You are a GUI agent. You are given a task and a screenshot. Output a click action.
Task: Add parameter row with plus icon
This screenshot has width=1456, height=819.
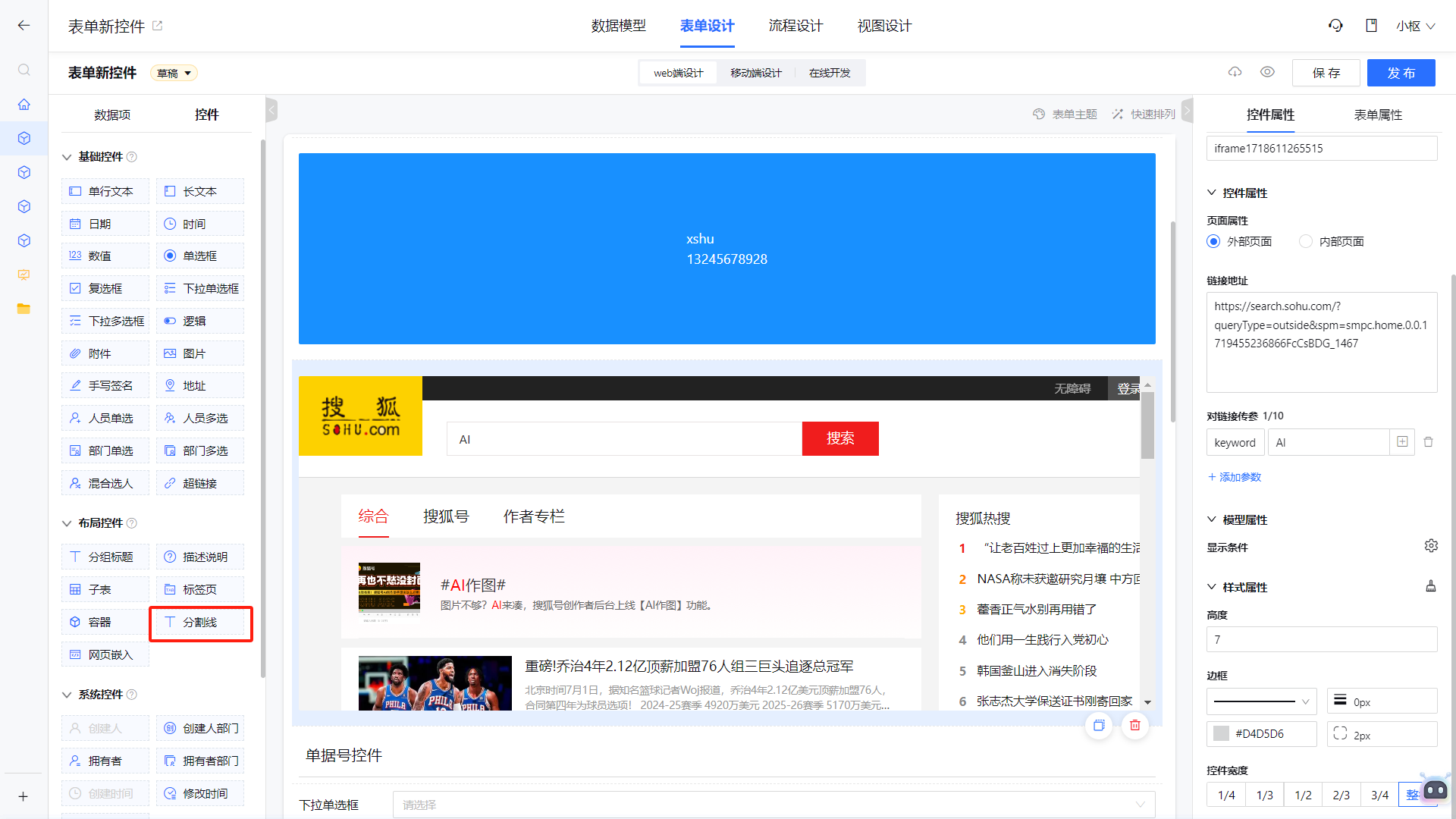coord(1402,441)
